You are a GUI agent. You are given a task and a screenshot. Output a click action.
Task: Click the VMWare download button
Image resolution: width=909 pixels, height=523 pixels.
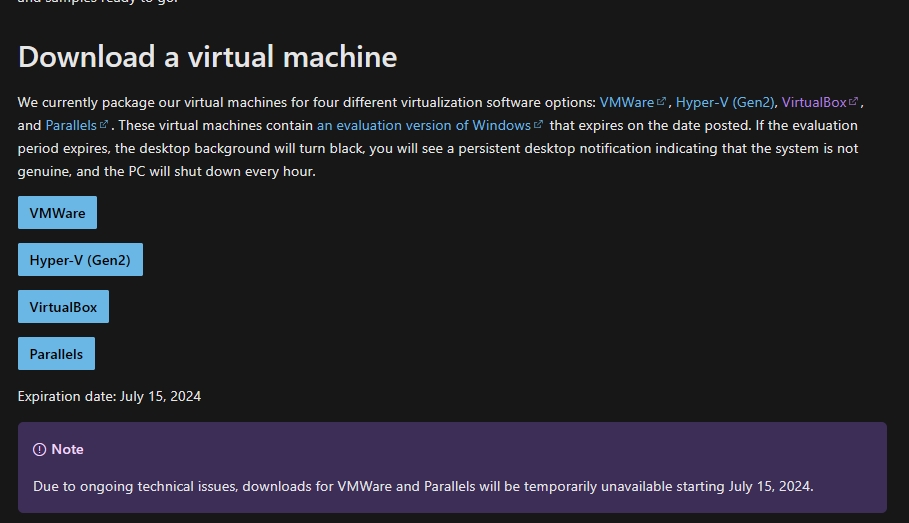[57, 213]
